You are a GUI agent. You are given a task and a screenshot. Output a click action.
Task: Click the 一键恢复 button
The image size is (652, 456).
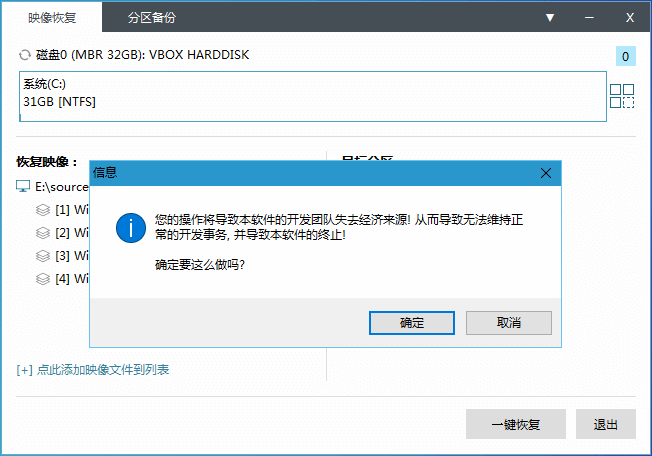[x=515, y=424]
